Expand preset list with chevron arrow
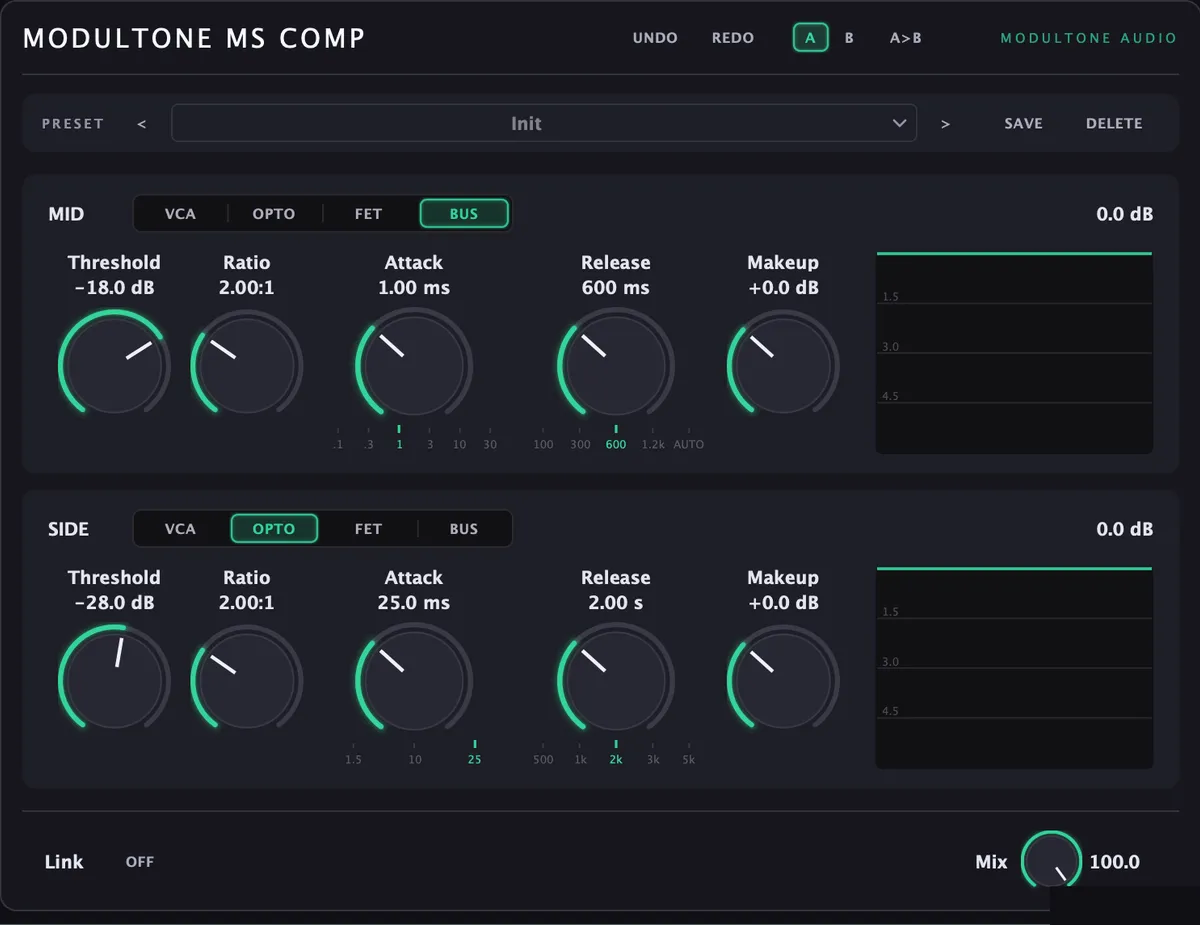Viewport: 1200px width, 925px height. 898,123
